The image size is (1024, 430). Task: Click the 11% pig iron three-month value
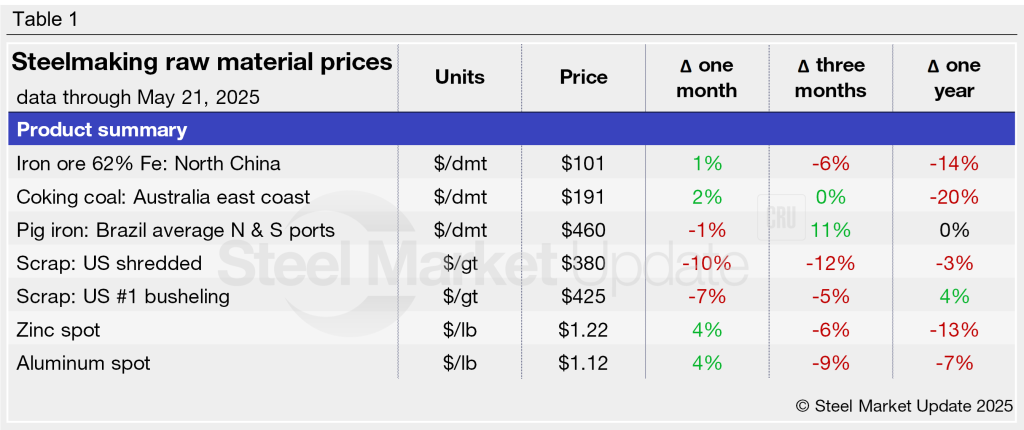click(x=831, y=230)
